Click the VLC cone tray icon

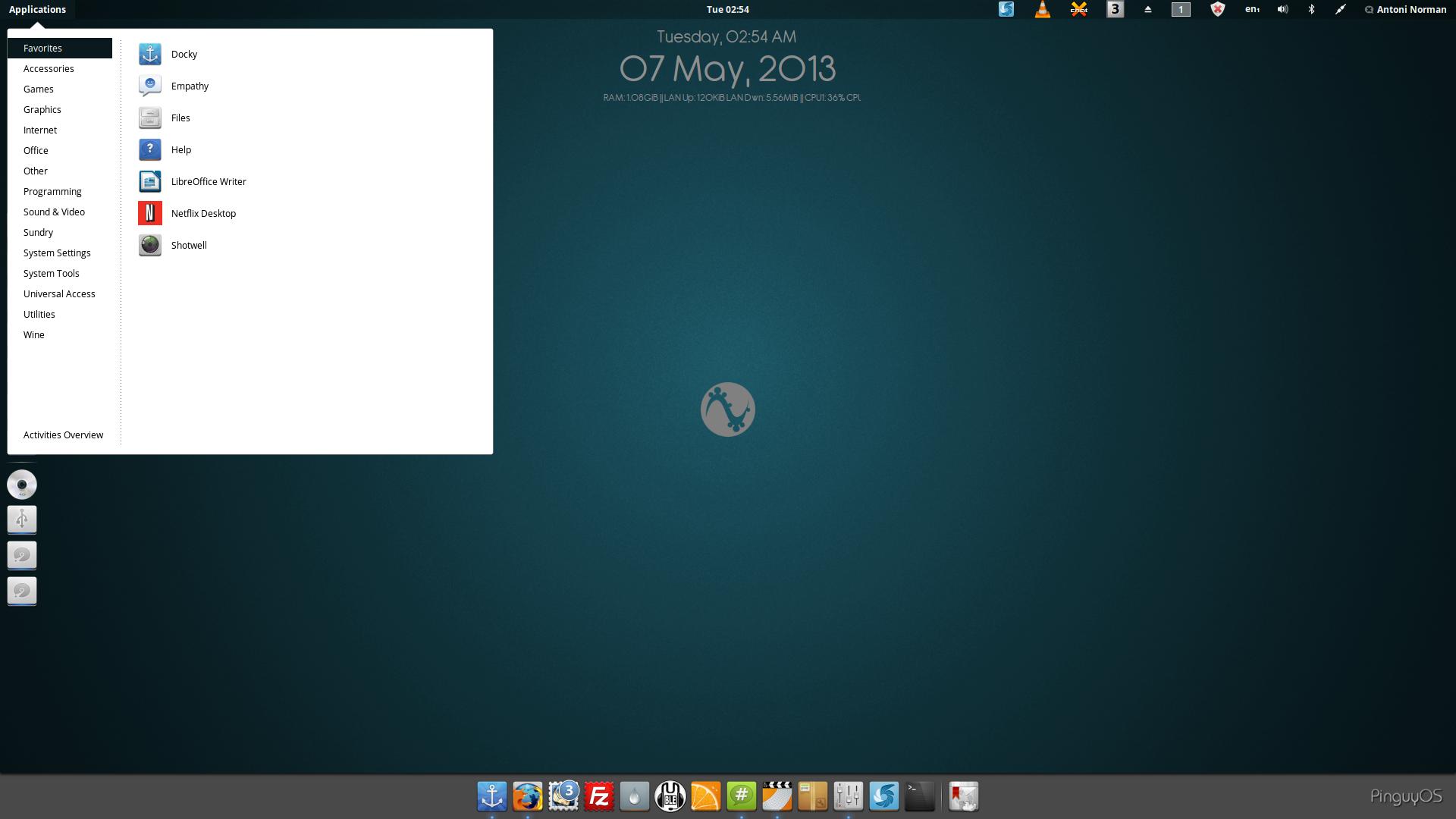[1043, 10]
